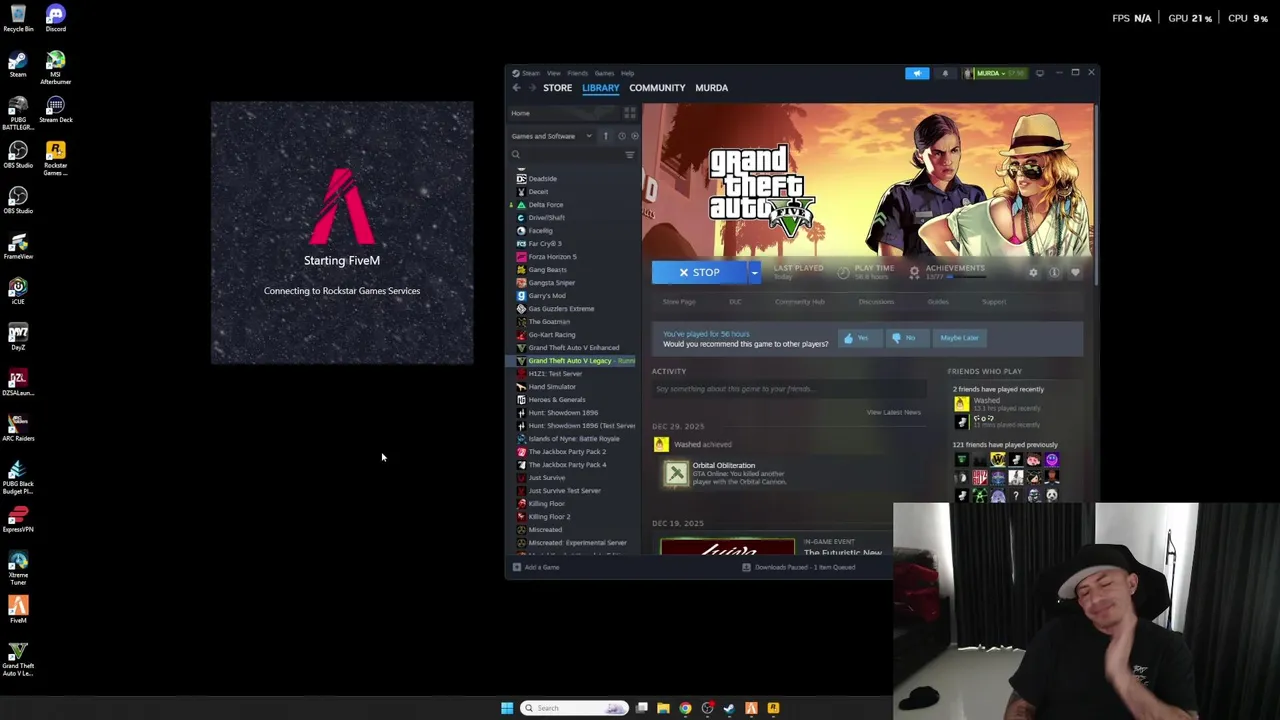The height and width of the screenshot is (720, 1280).
Task: Select the iCUE desktop icon
Action: coord(18,291)
